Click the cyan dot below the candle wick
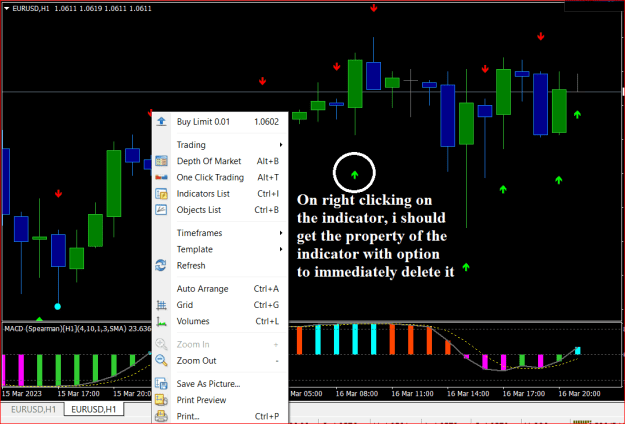Screen dimensions: 625x424 click(58, 306)
